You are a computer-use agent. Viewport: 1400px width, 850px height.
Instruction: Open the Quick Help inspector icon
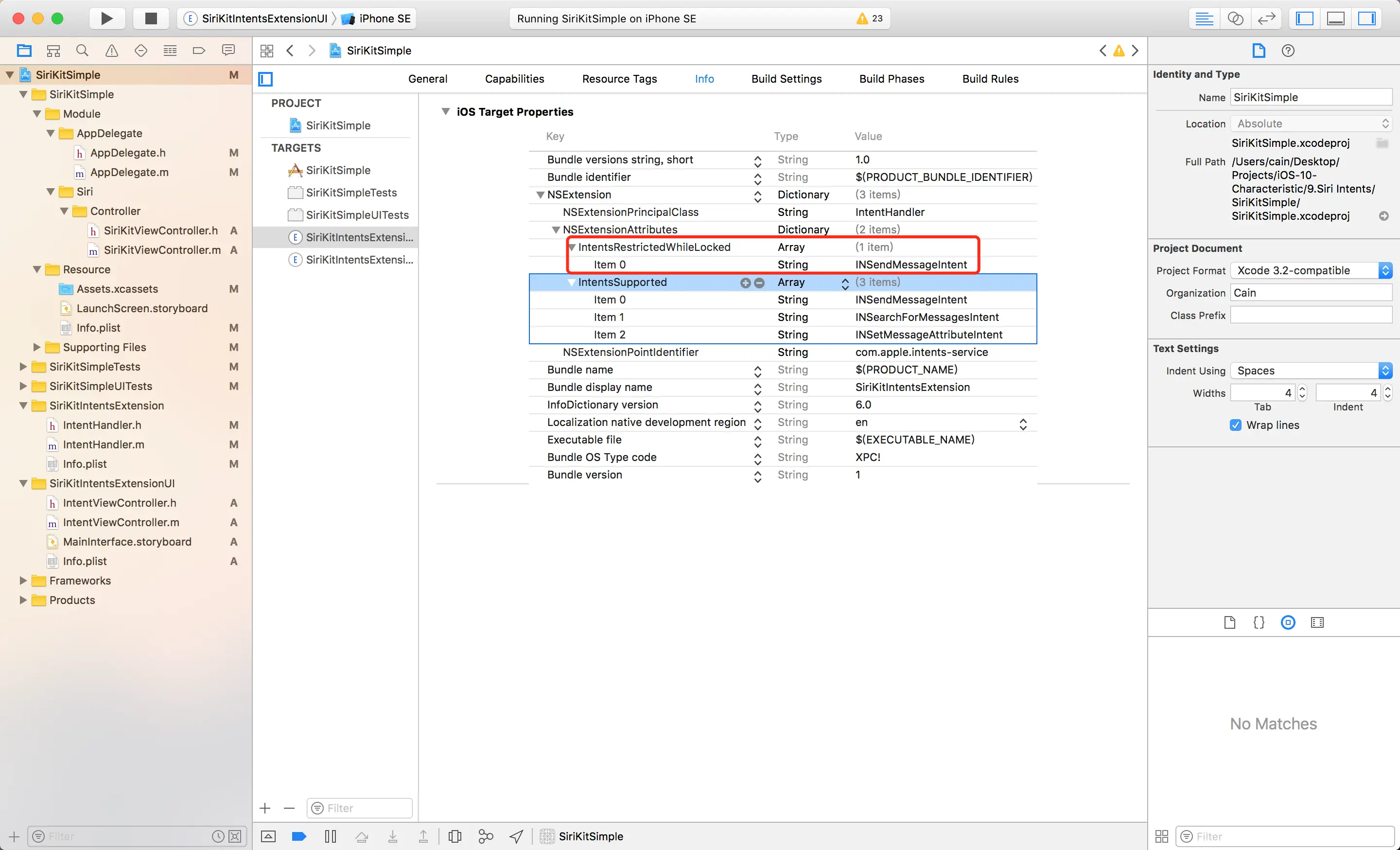point(1288,51)
